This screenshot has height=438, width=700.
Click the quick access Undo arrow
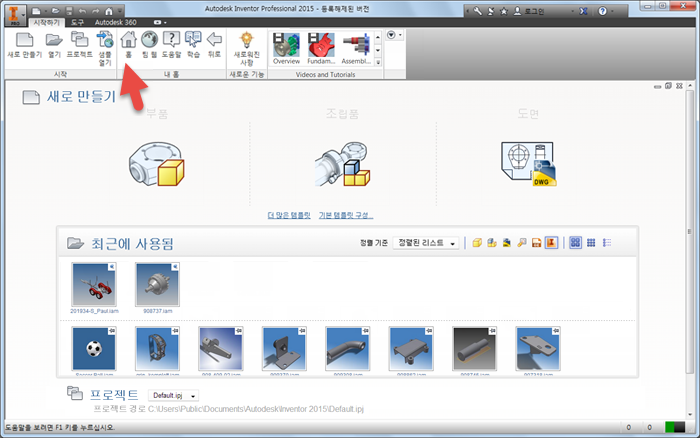tap(82, 11)
